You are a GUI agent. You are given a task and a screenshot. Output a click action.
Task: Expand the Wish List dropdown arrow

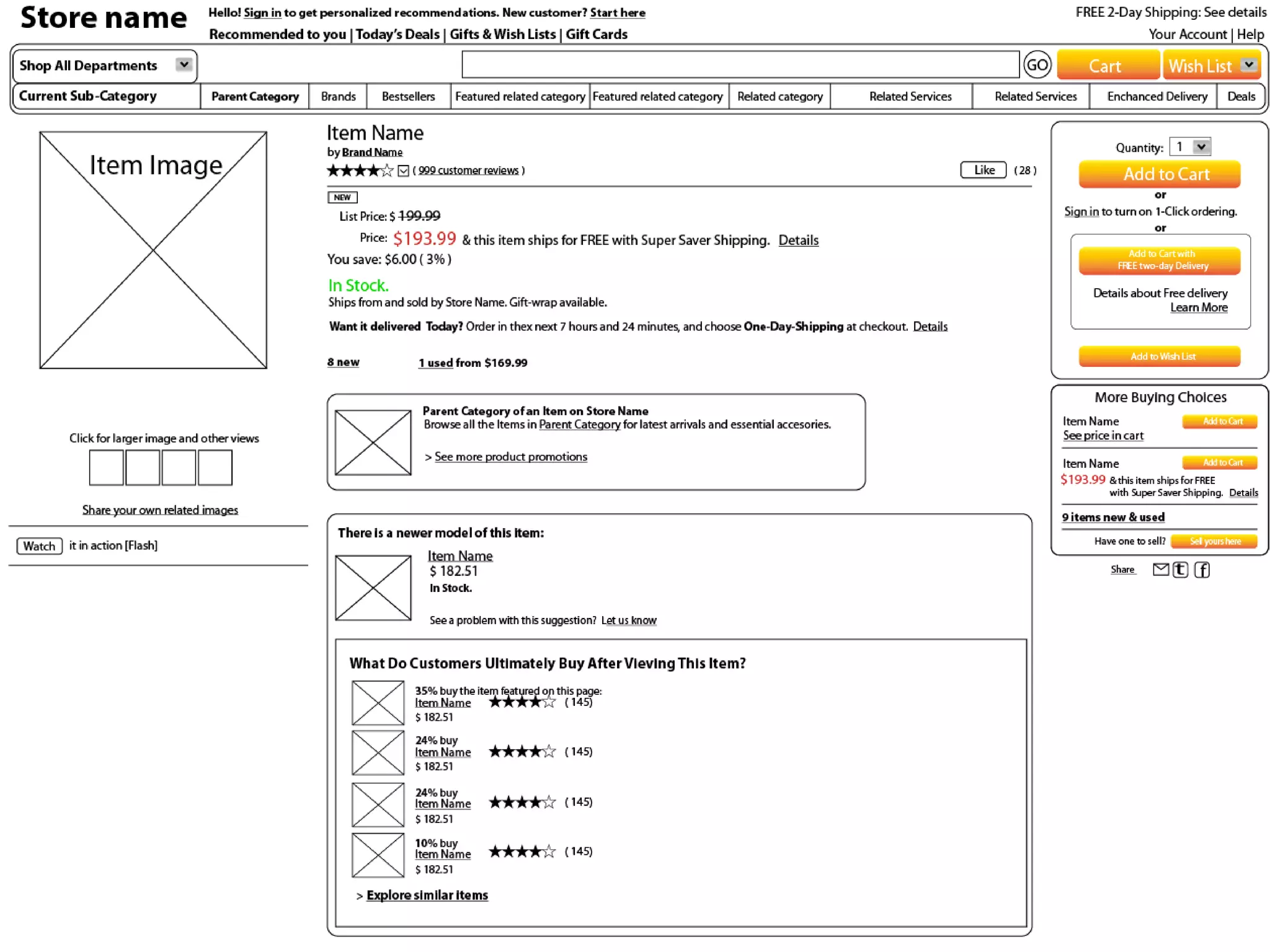tap(1248, 64)
